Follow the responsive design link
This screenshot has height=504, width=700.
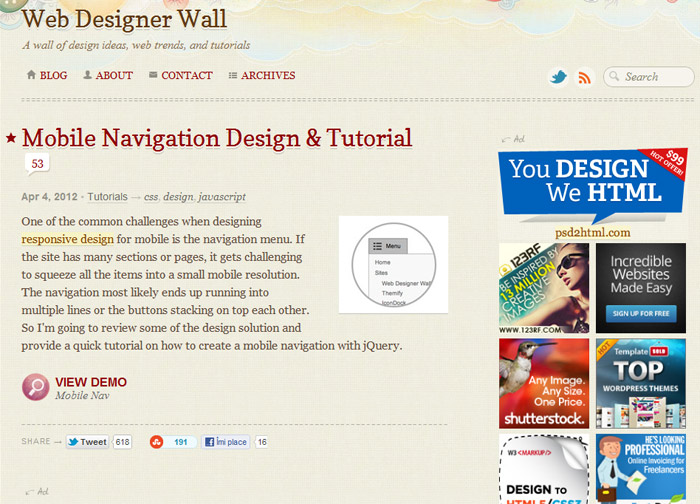[67, 239]
